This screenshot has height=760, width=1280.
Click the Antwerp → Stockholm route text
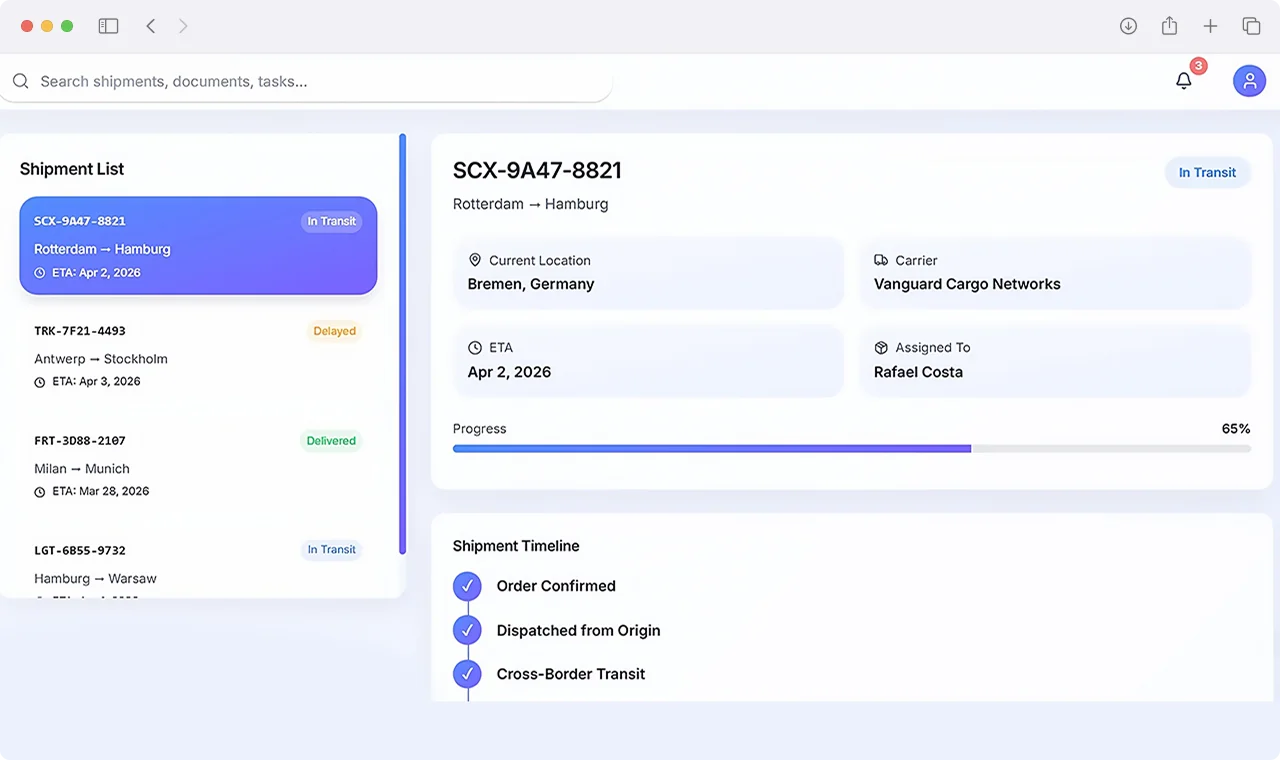(101, 359)
